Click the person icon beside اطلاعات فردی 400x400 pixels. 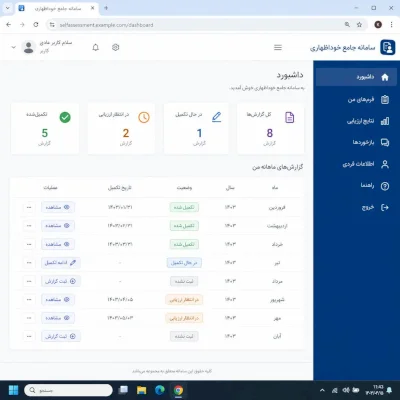pos(385,164)
